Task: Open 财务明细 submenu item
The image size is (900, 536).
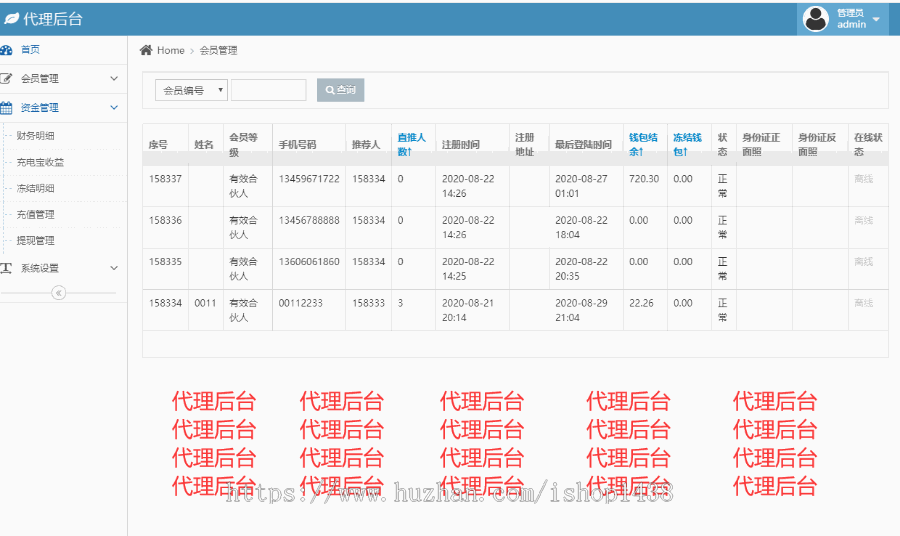Action: 36,135
